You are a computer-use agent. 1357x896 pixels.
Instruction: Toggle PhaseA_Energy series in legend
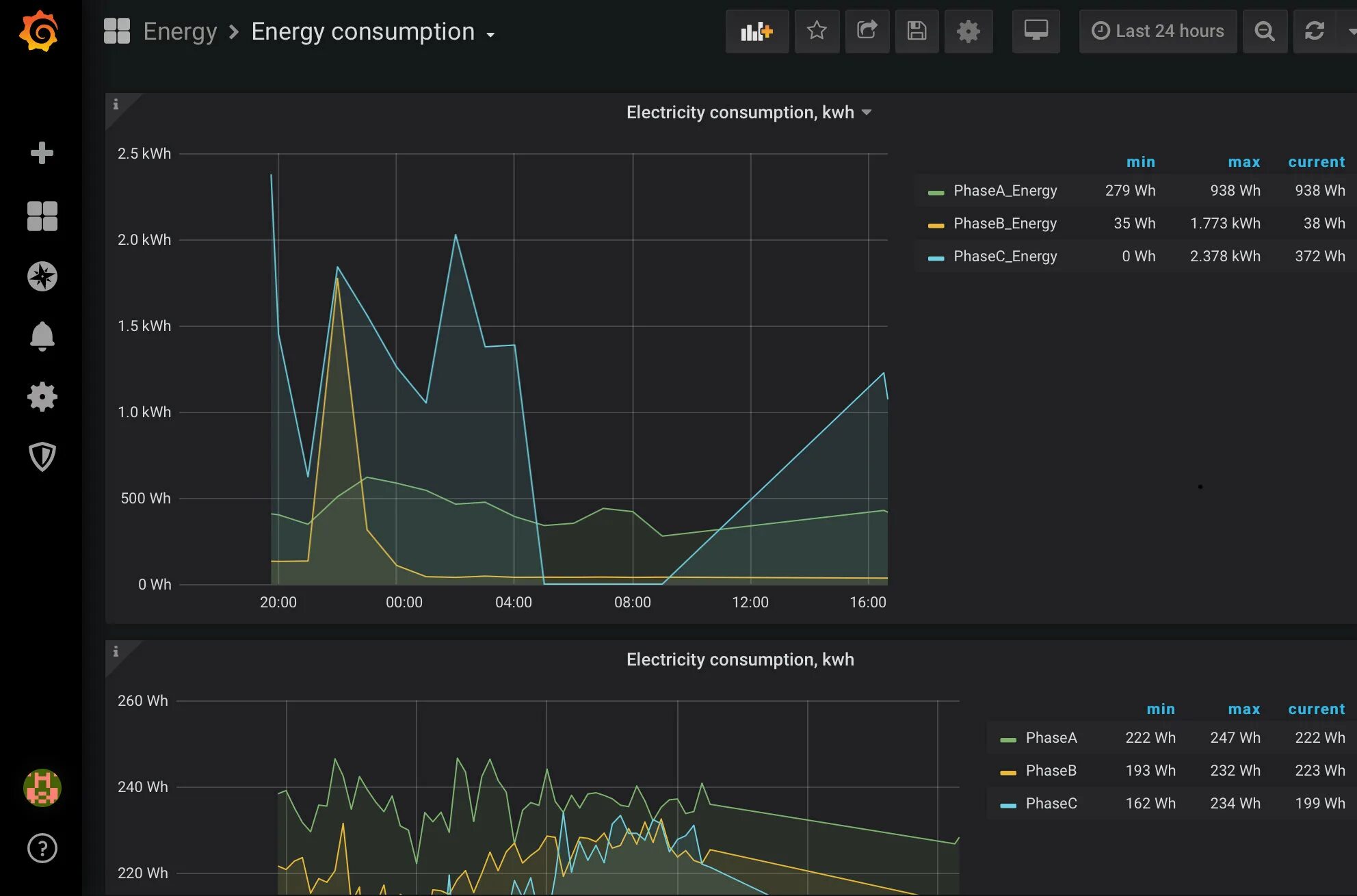(x=1005, y=191)
